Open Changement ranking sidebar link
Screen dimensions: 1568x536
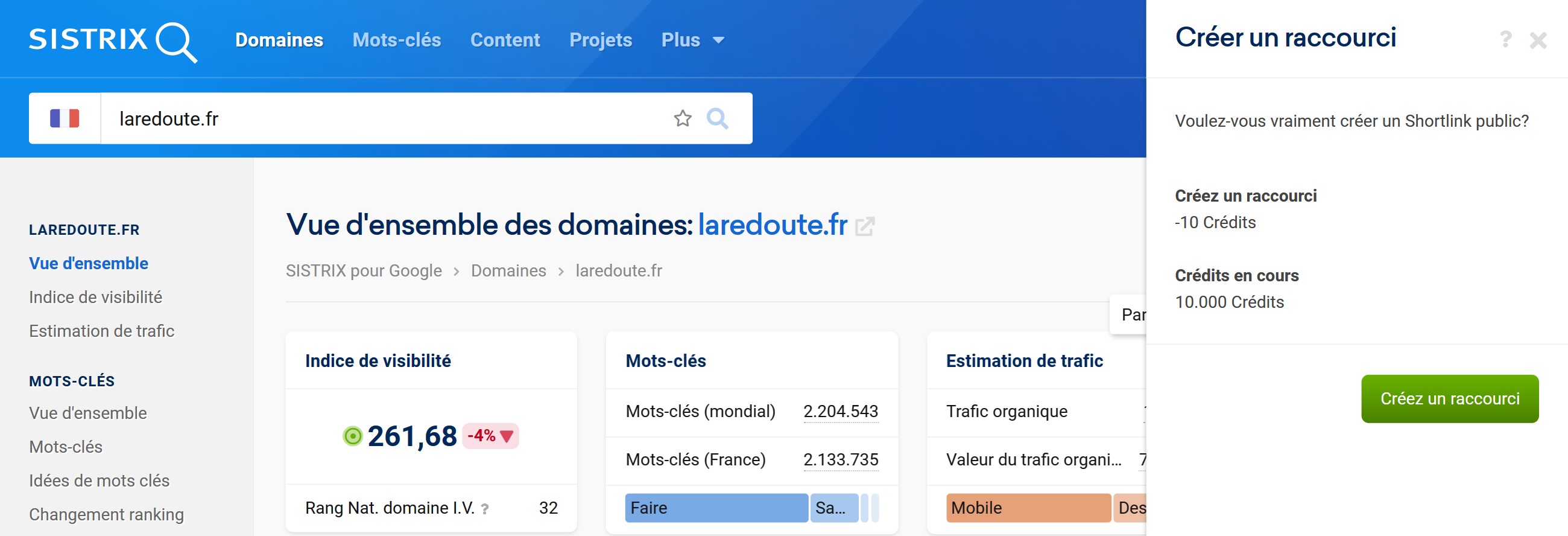107,514
